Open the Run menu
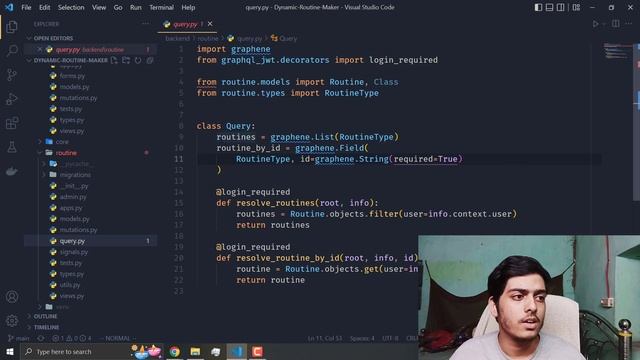Screen dimensions: 640x360 [x=136, y=7]
